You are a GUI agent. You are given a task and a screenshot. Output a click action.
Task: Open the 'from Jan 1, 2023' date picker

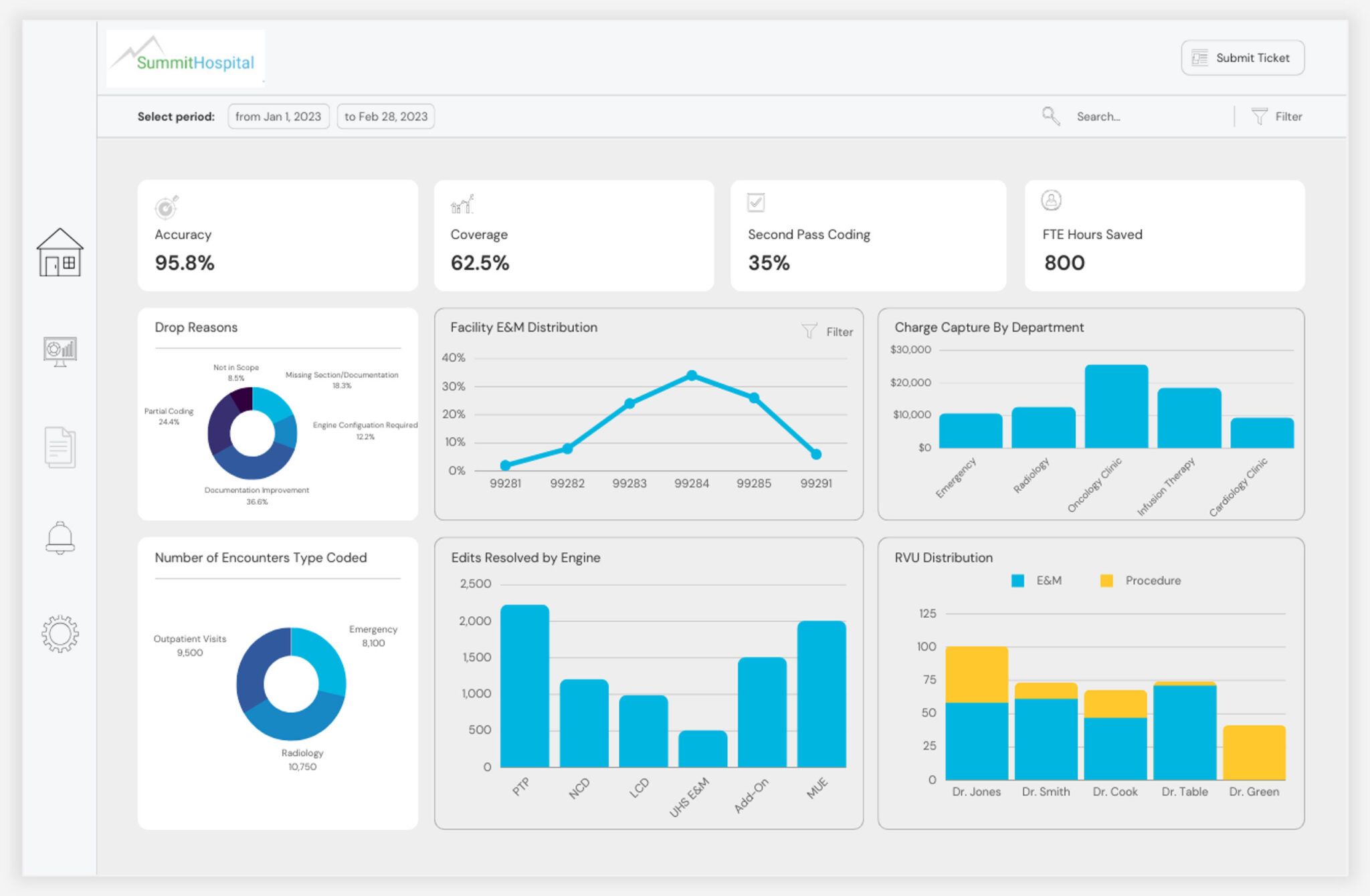click(278, 116)
